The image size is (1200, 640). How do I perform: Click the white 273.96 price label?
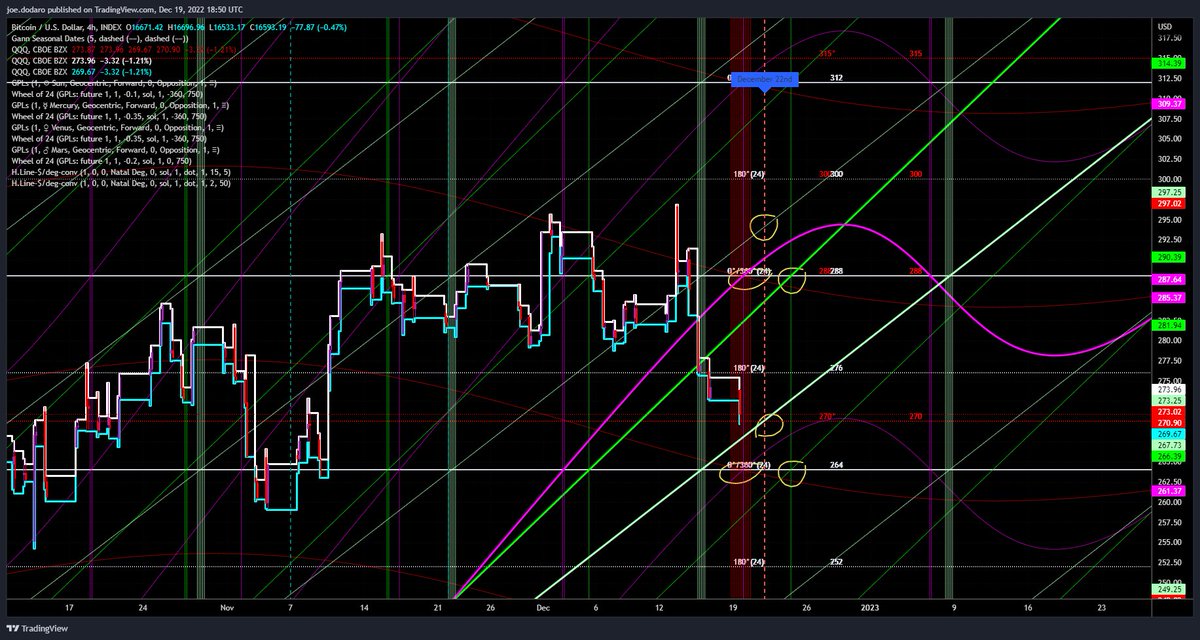[x=1170, y=389]
